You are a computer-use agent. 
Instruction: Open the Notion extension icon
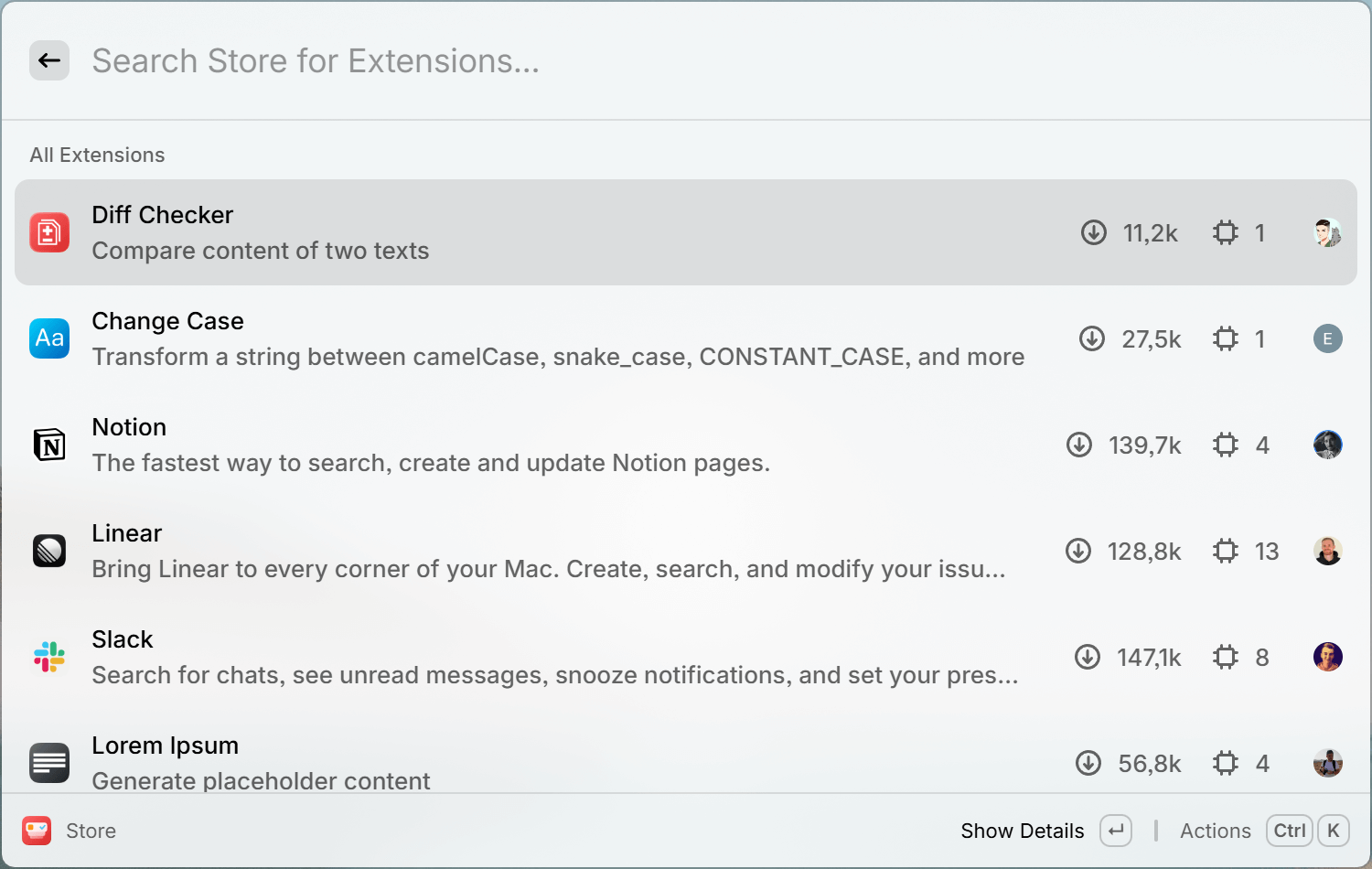click(x=49, y=445)
